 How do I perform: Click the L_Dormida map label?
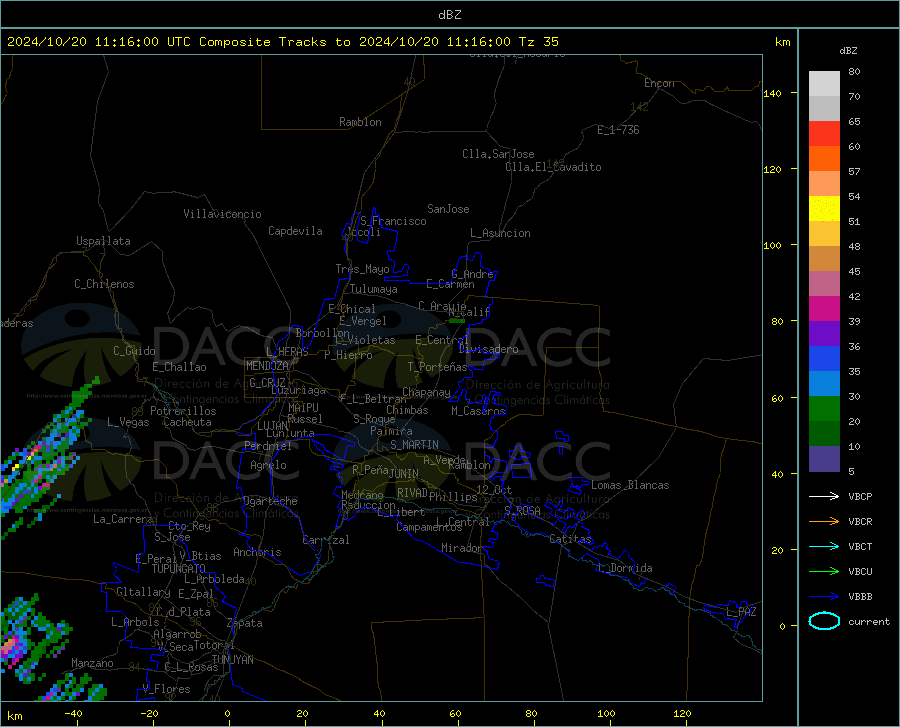pos(624,568)
